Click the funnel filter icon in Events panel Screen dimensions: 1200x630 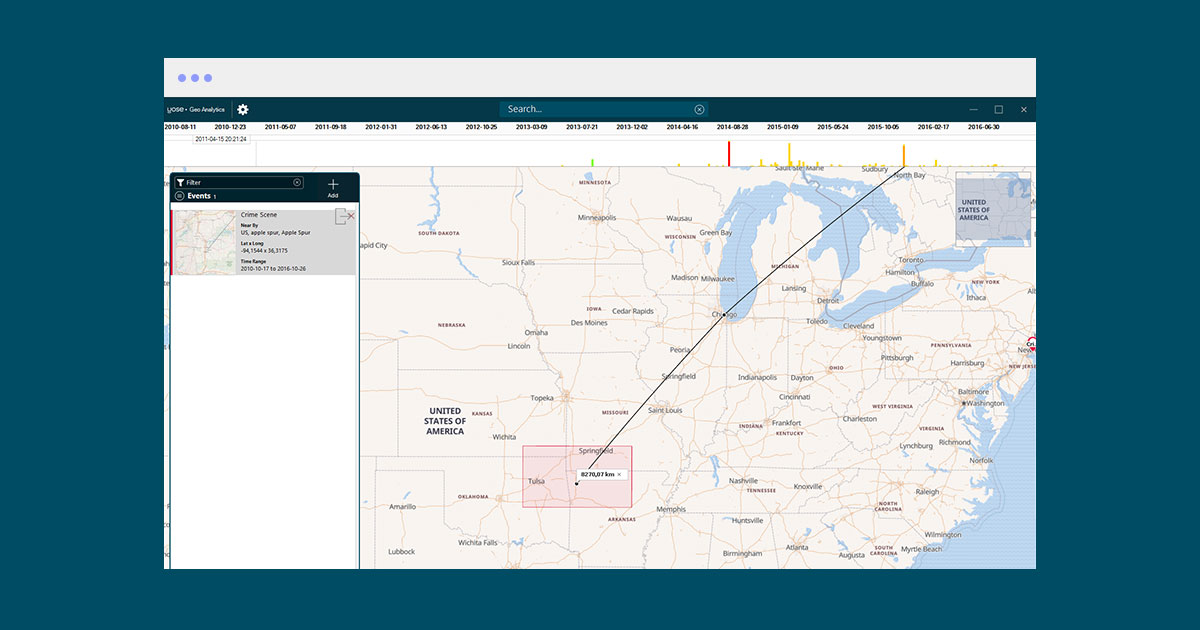point(180,183)
